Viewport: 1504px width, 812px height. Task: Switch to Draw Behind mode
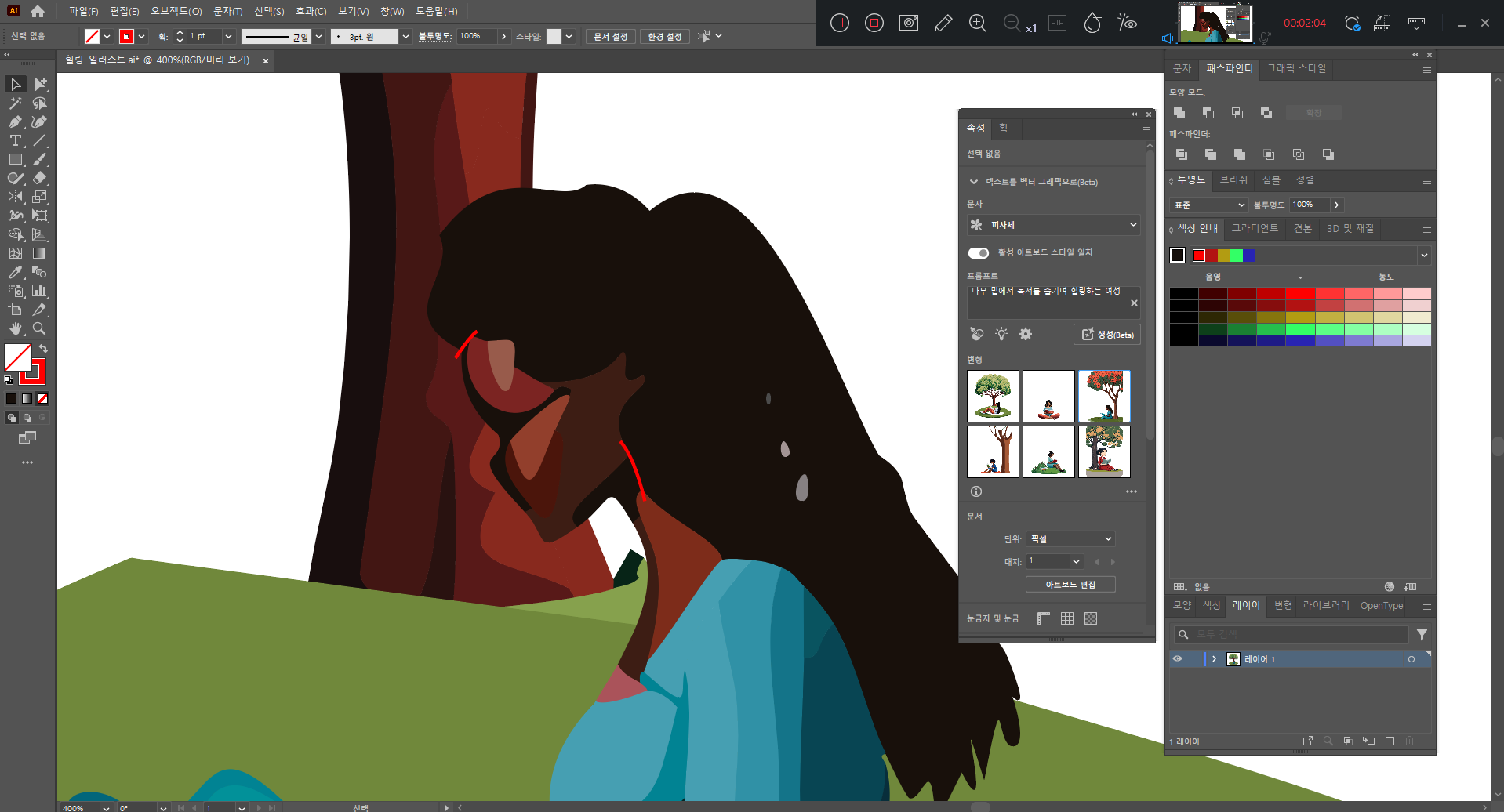(x=27, y=418)
